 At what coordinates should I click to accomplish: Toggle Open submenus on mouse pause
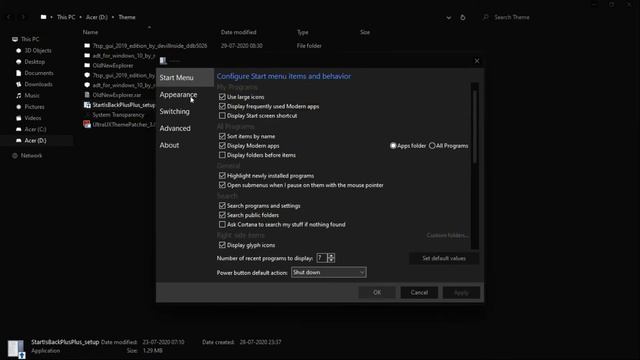point(222,185)
